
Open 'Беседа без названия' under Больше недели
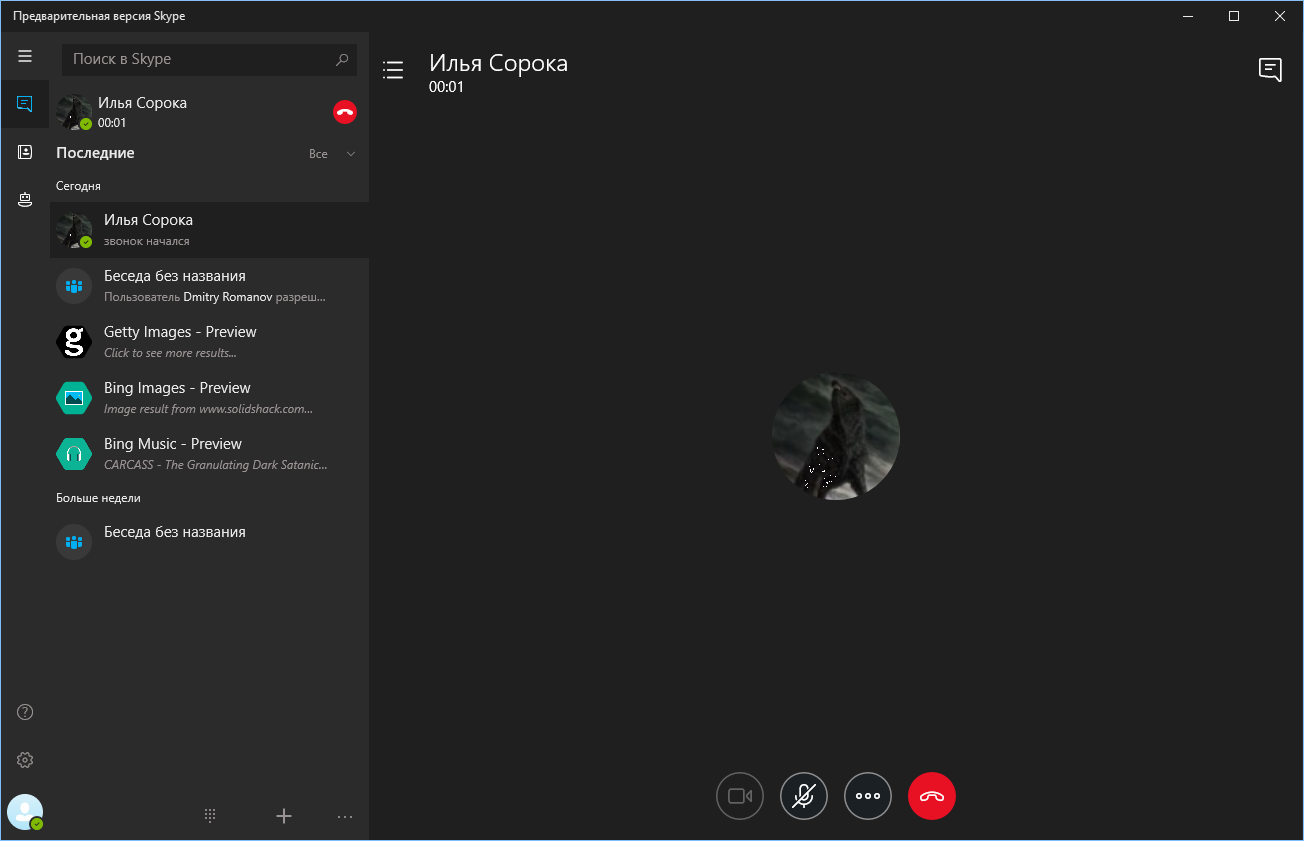(210, 542)
